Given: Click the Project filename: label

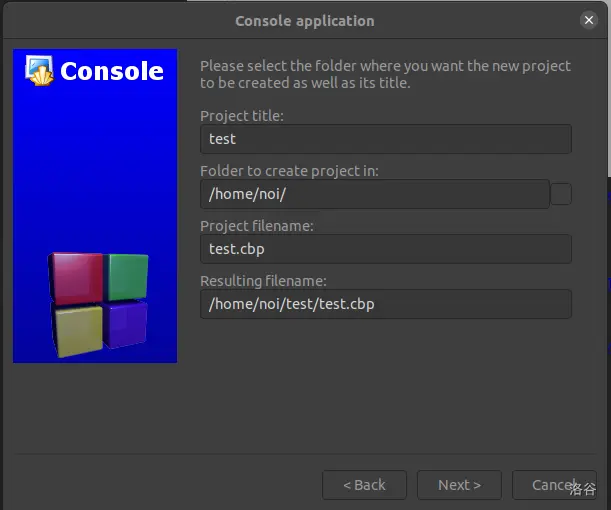Looking at the screenshot, I should [256, 226].
